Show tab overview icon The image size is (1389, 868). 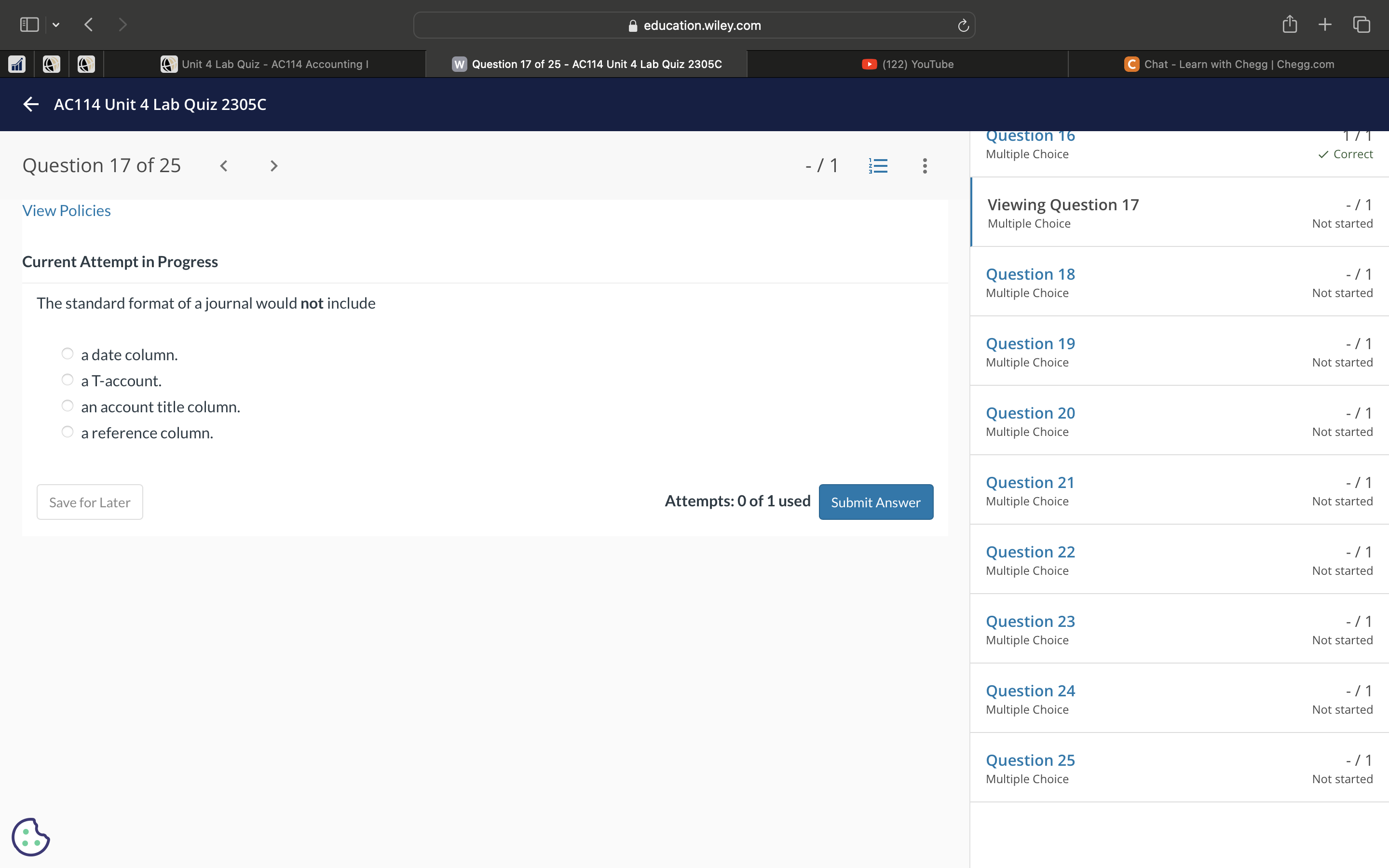pos(1361,25)
